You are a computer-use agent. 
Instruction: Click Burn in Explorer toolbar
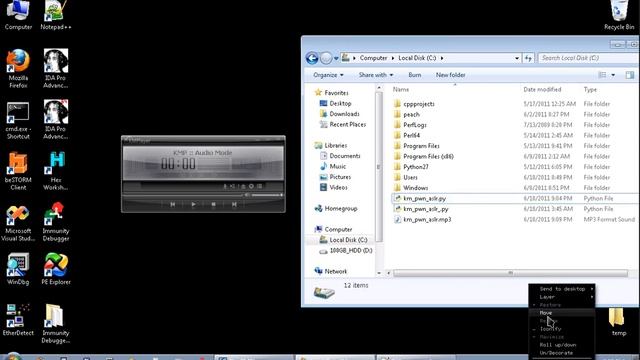[x=414, y=75]
